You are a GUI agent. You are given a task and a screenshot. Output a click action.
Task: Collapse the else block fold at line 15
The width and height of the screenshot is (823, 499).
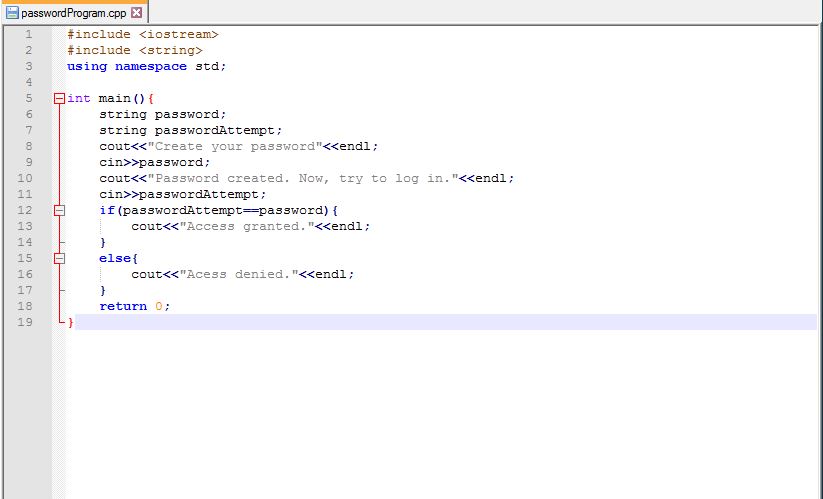pos(59,258)
